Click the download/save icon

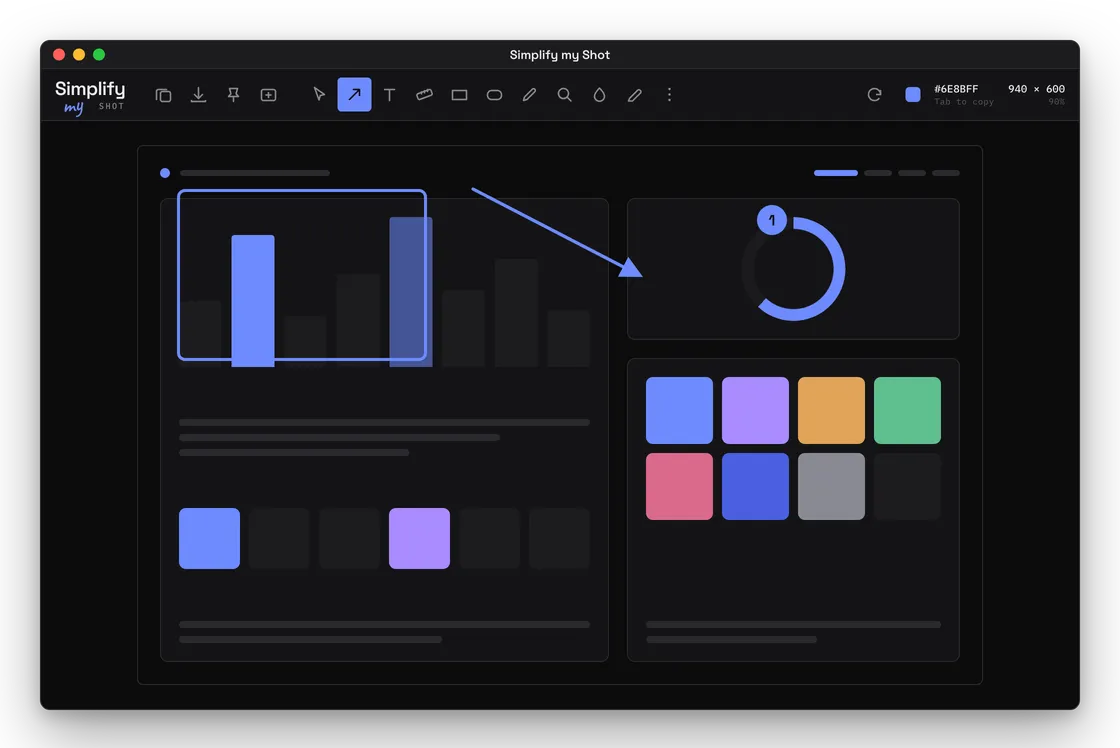(x=199, y=95)
